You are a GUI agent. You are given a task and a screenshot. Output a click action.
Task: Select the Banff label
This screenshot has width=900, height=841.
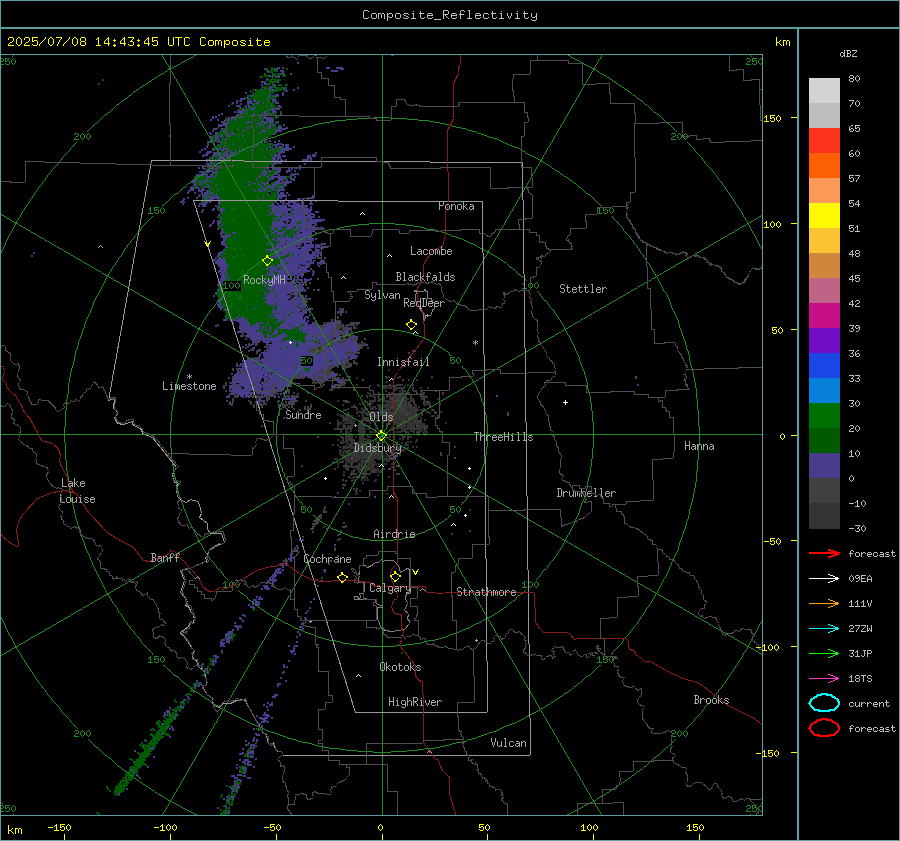(165, 557)
